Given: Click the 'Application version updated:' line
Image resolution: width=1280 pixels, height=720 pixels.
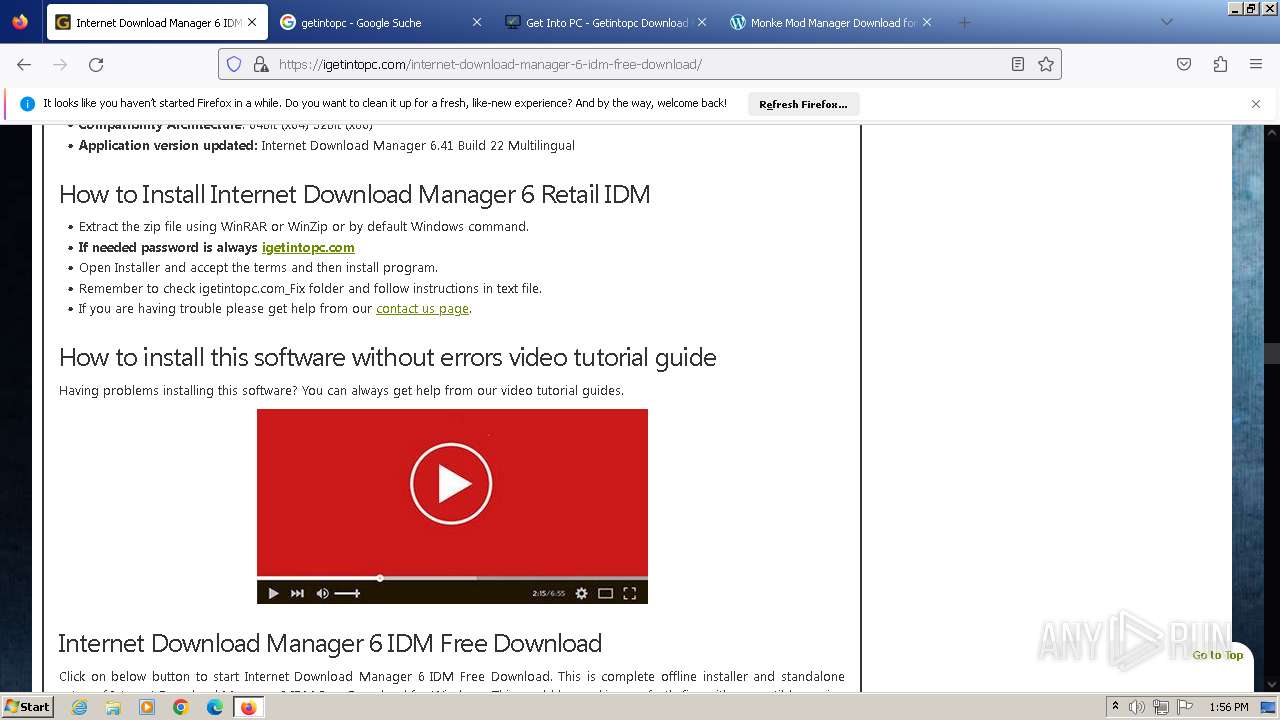Looking at the screenshot, I should [327, 145].
